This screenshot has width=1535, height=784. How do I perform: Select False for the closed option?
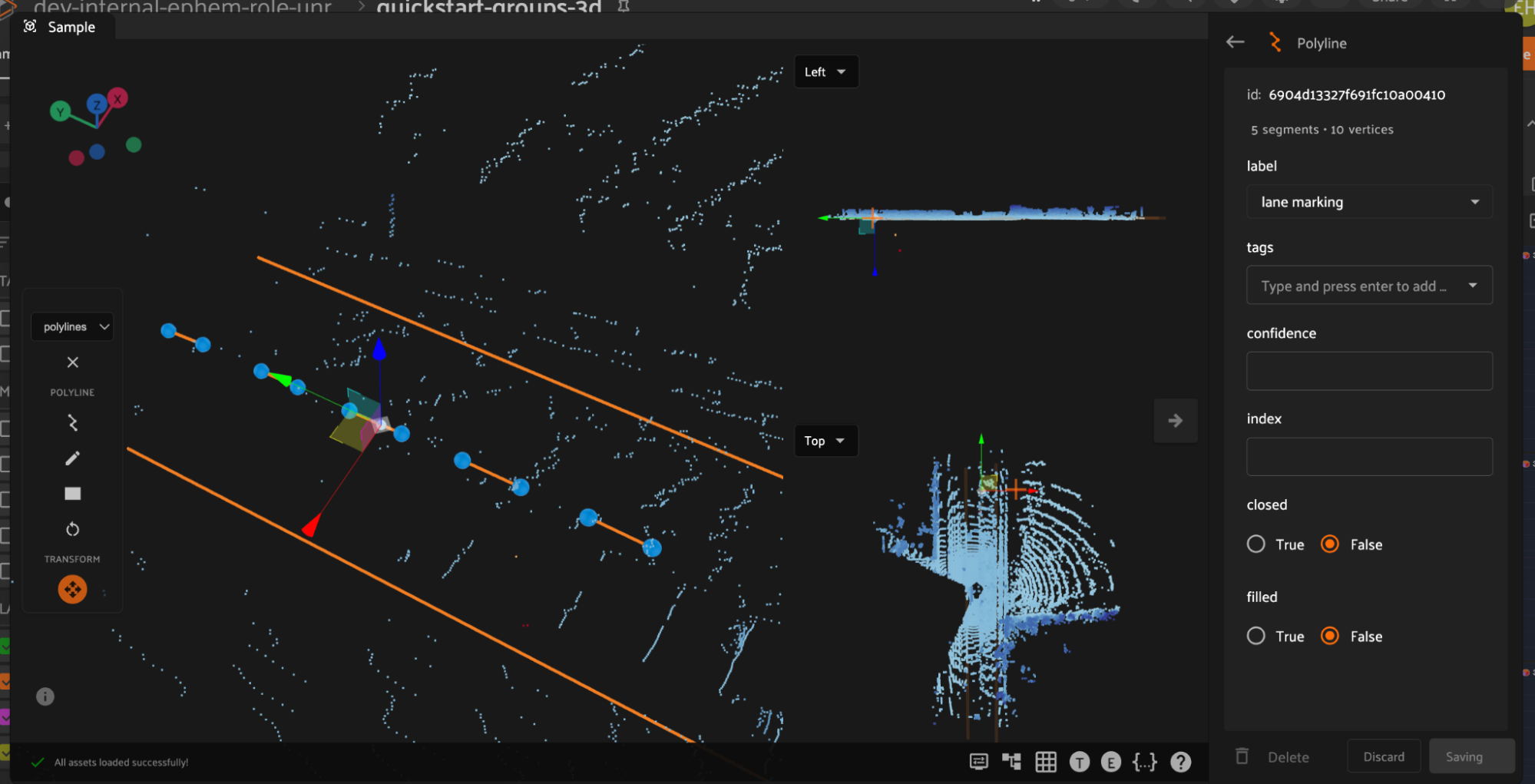click(1330, 544)
